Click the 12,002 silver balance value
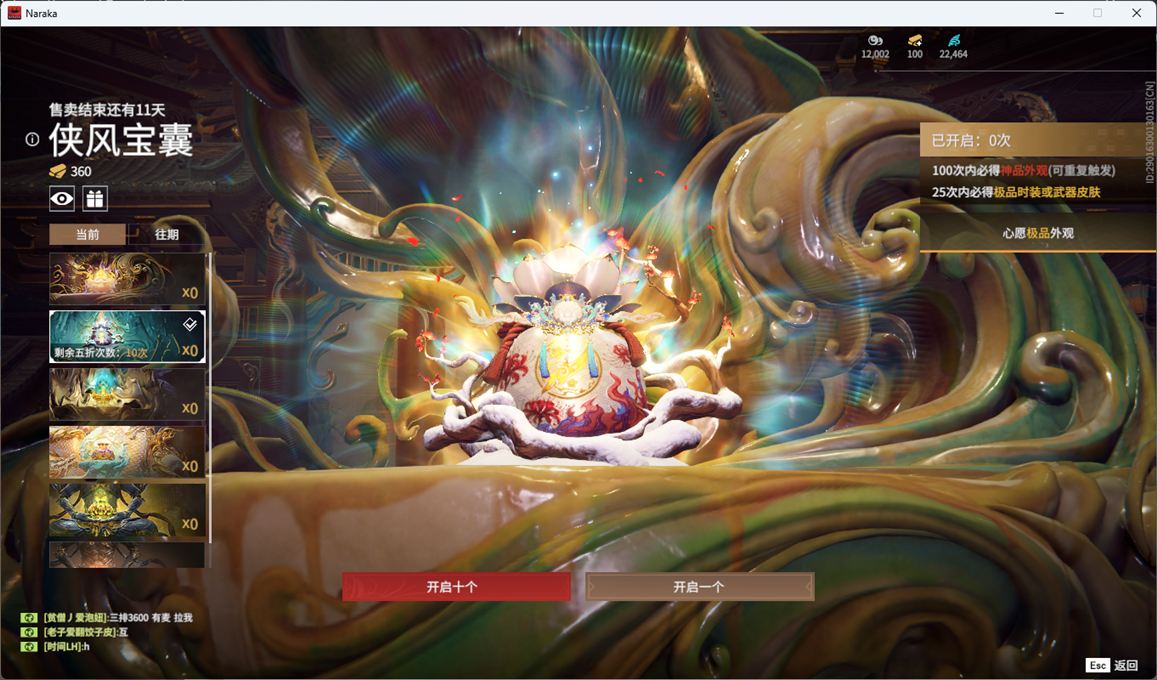The width and height of the screenshot is (1157, 680). click(x=875, y=54)
